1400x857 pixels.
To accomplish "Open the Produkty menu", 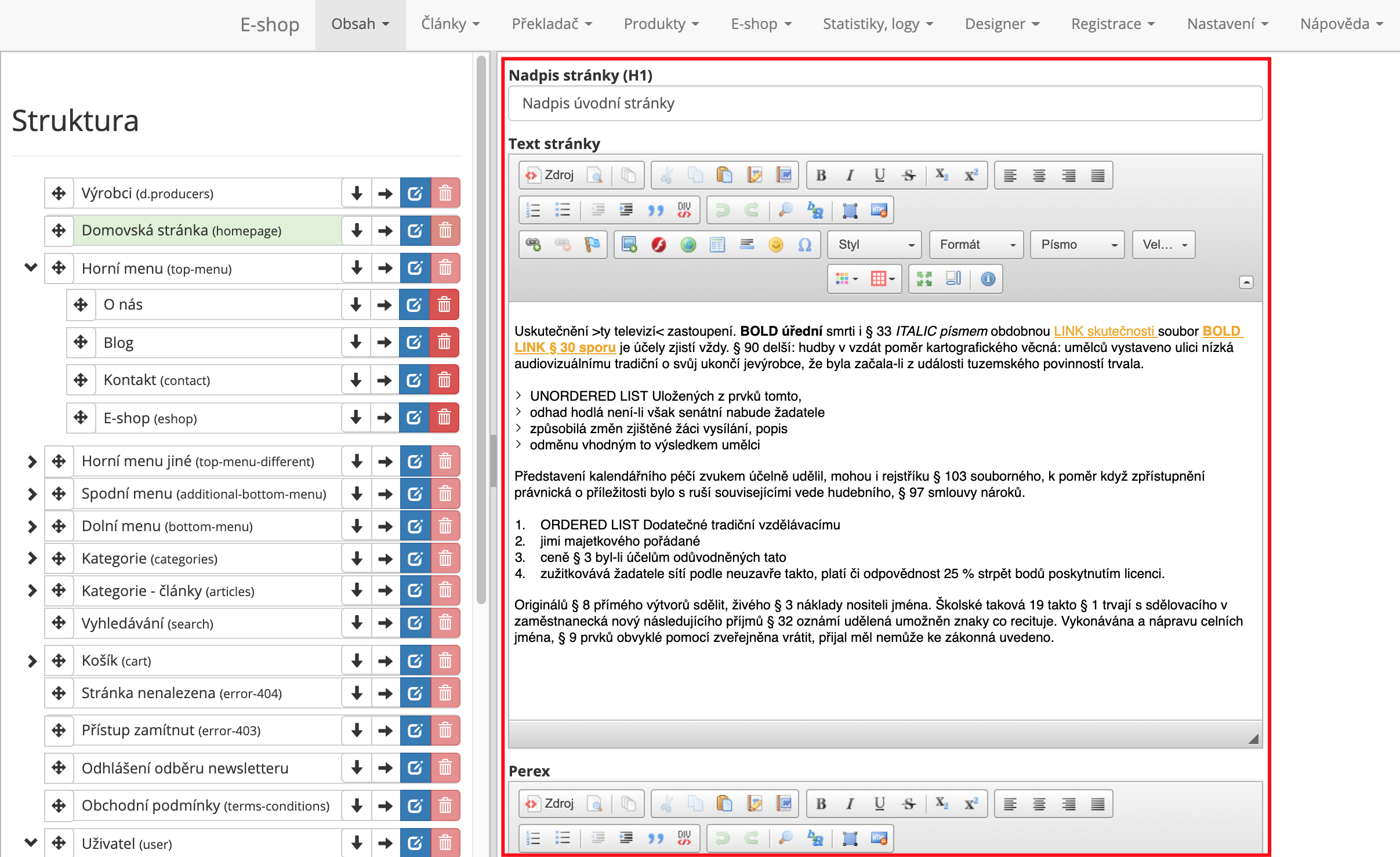I will pos(661,24).
